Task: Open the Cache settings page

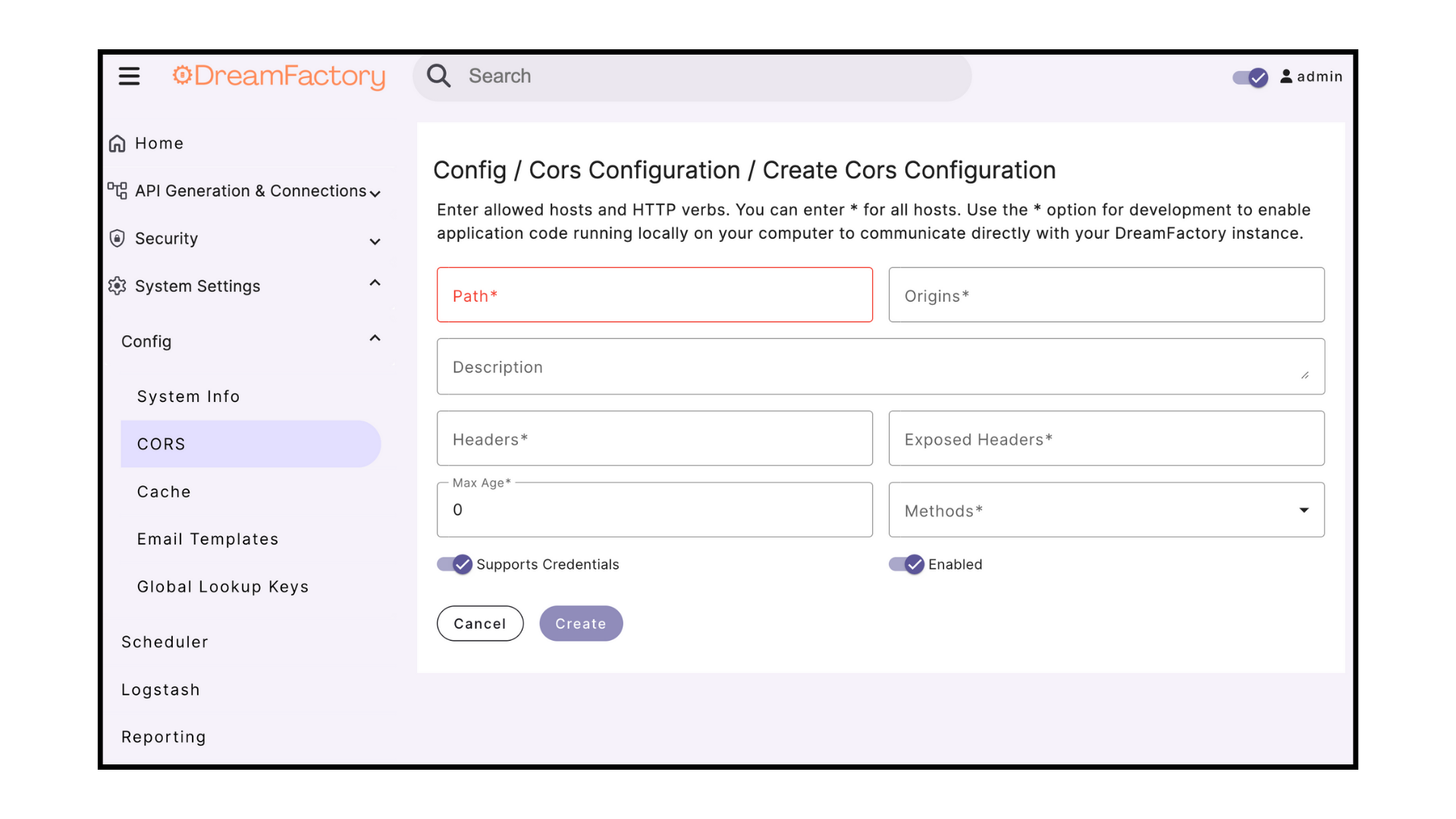Action: tap(164, 492)
